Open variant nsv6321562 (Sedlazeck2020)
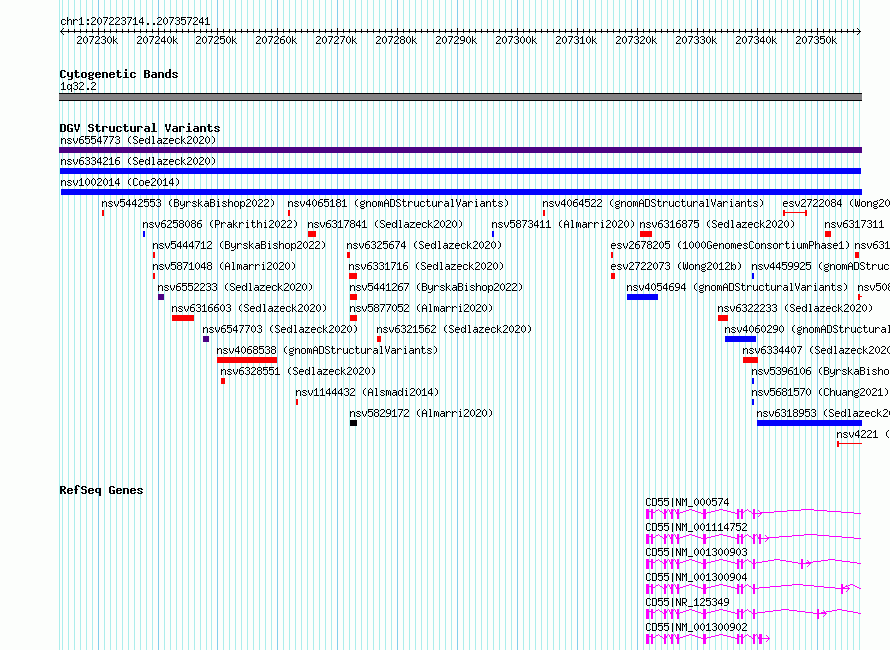This screenshot has height=650, width=890. (454, 329)
